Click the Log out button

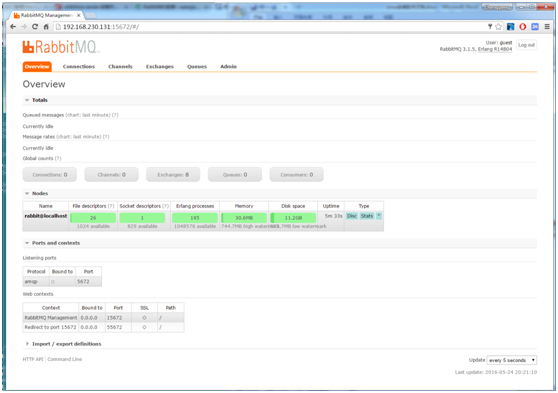coord(526,45)
